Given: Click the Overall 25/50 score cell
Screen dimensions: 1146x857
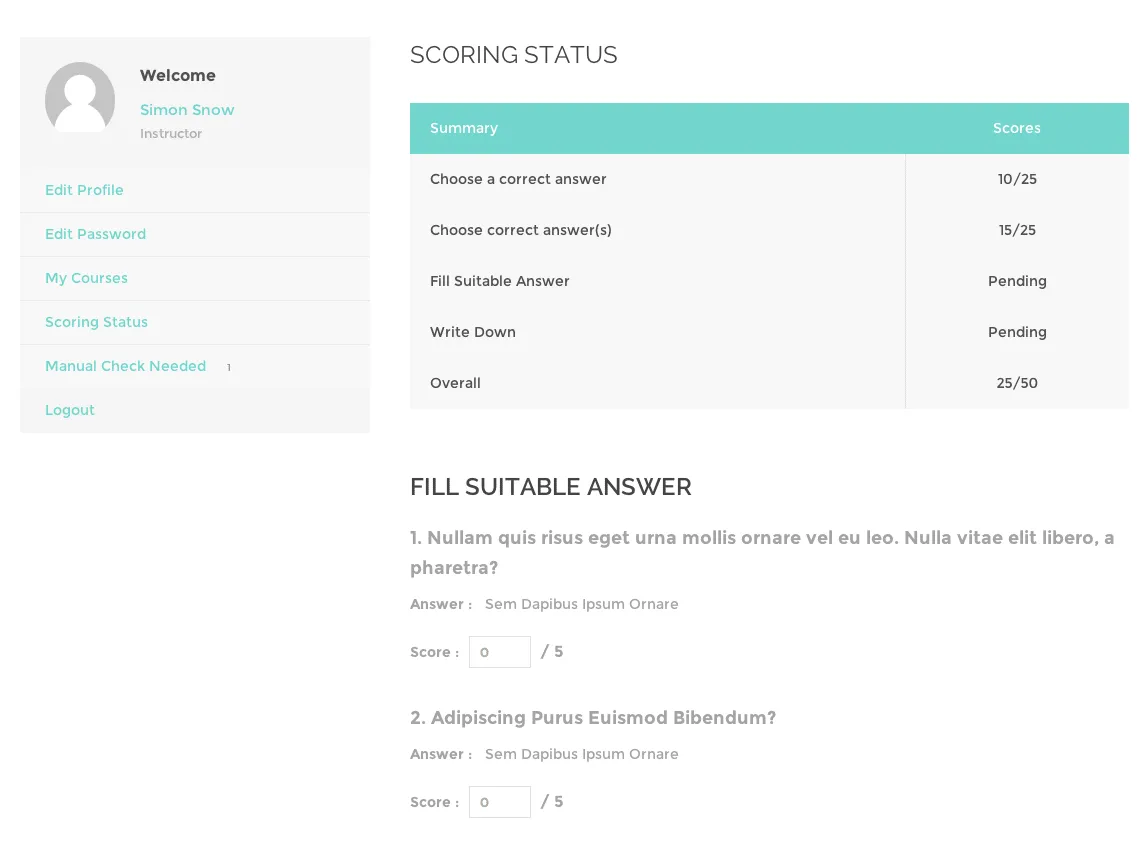Looking at the screenshot, I should (x=1017, y=383).
